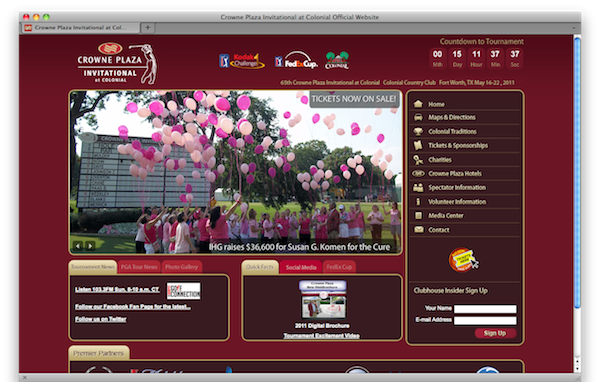Image resolution: width=600 pixels, height=382 pixels.
Task: Select the Premier Partners tab
Action: click(x=99, y=353)
